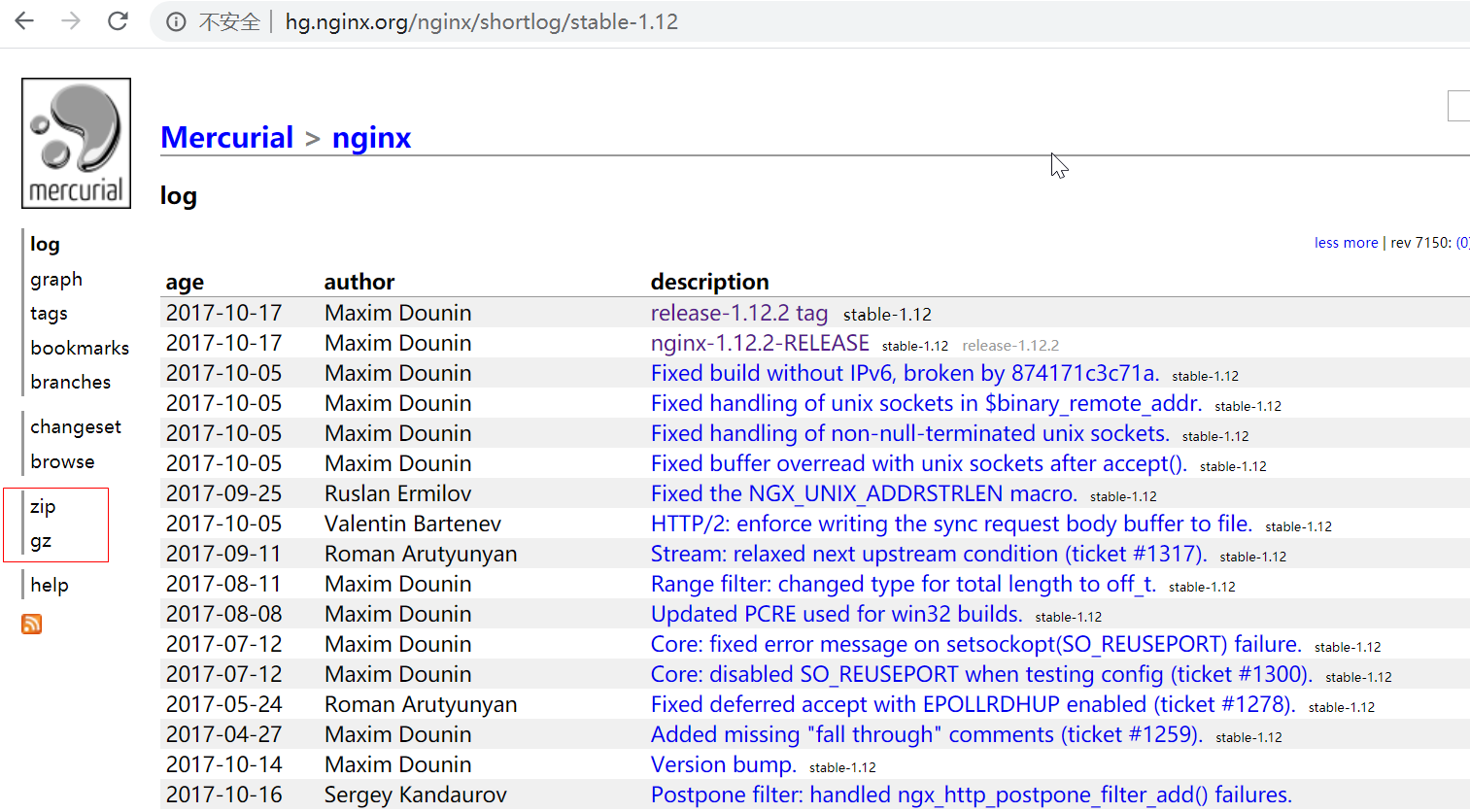Open 'Added missing fall through' changeset

[x=927, y=734]
